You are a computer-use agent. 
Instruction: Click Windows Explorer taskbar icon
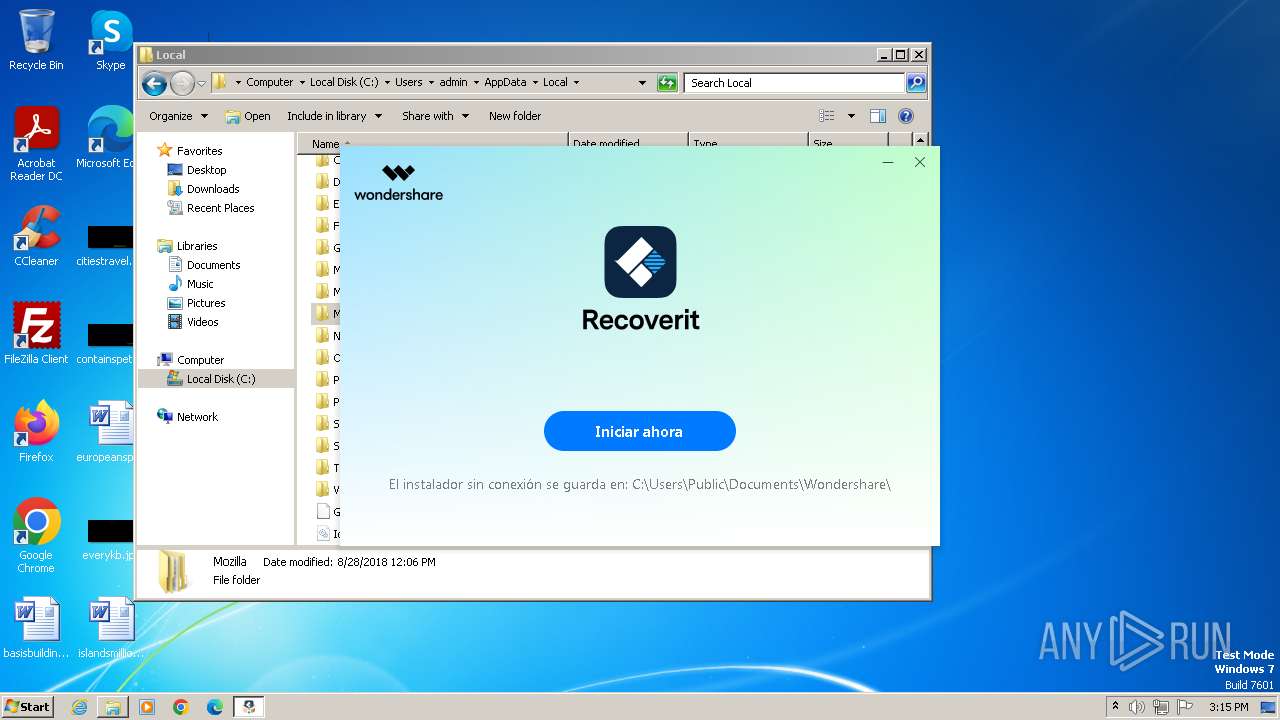[113, 707]
